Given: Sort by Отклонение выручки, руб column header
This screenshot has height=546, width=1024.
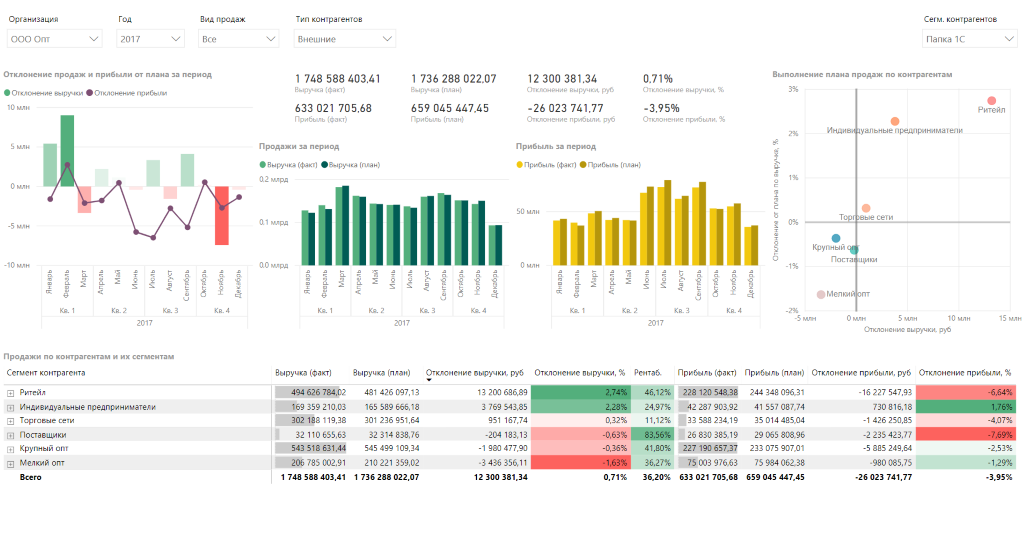Looking at the screenshot, I should 475,373.
